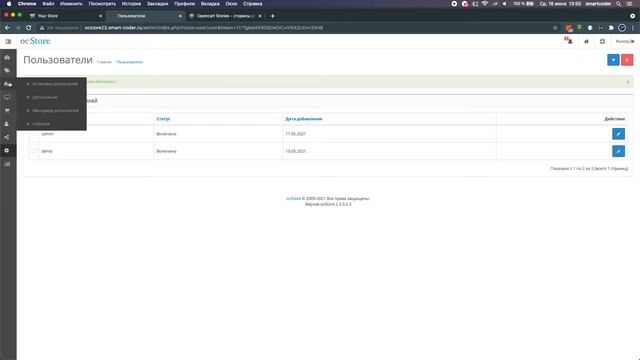Viewport: 640px width, 360px height.
Task: Open macOS Spotlight search icon
Action: point(619,4)
